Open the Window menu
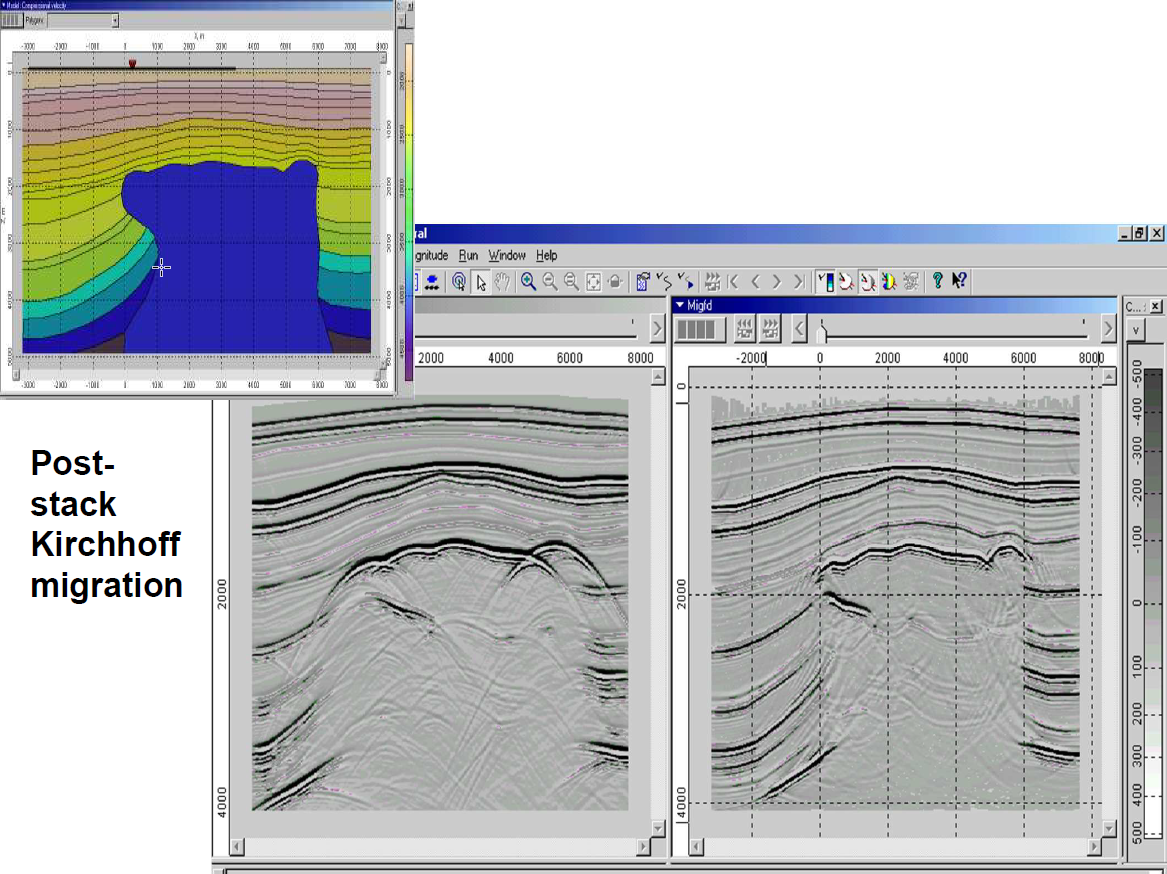The image size is (1167, 874). coord(507,255)
